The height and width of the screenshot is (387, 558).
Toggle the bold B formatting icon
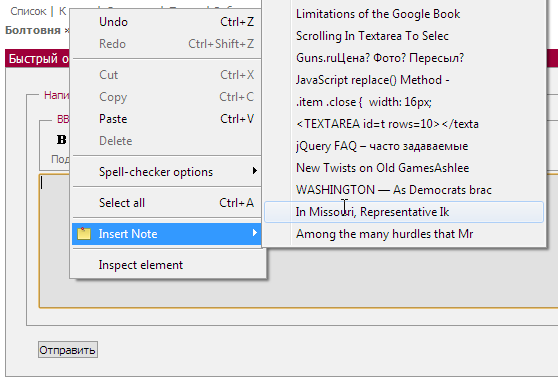(62, 140)
